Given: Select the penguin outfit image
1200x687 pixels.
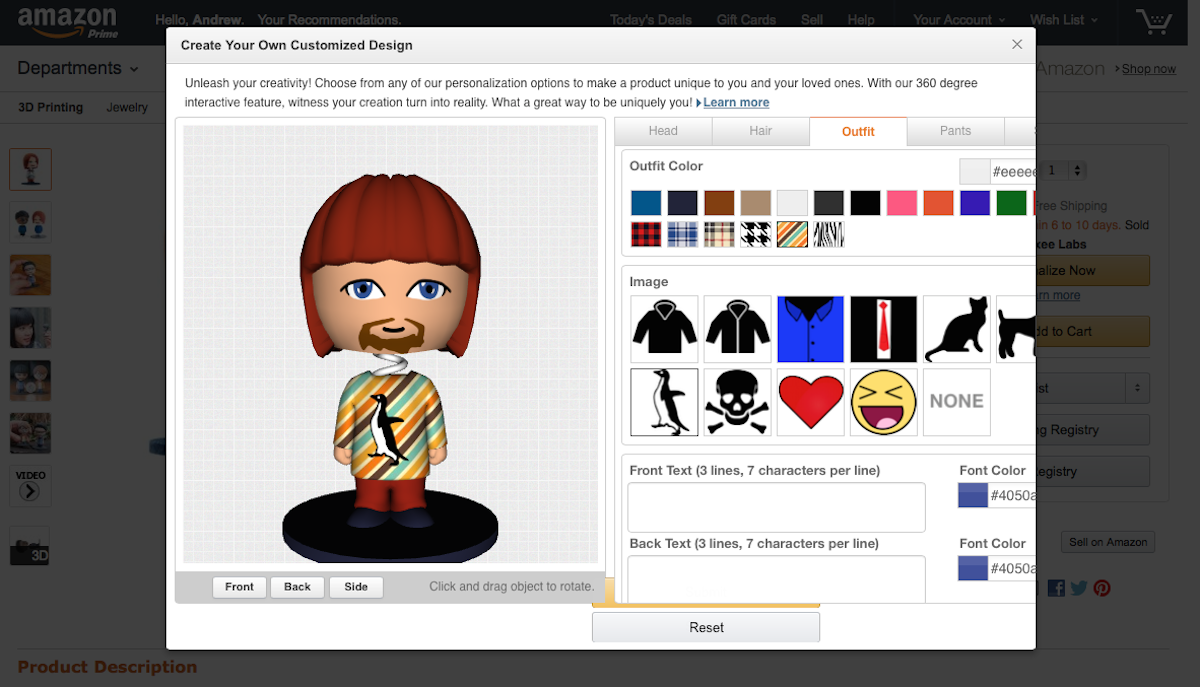Looking at the screenshot, I should [x=664, y=402].
